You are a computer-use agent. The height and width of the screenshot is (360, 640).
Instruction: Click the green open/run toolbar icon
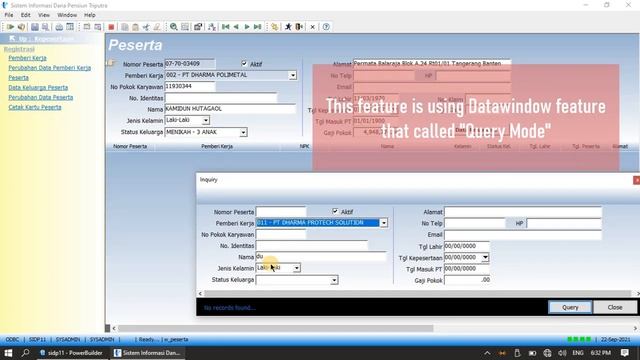[x=10, y=27]
